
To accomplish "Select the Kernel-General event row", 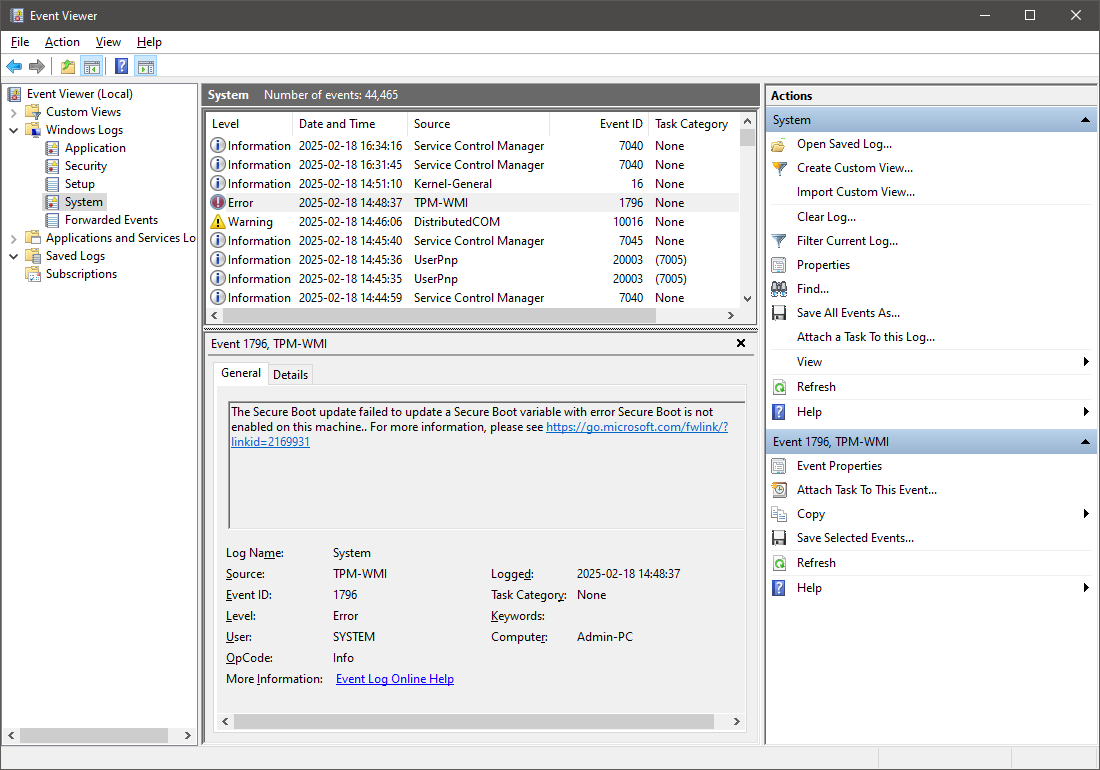I will click(x=474, y=184).
